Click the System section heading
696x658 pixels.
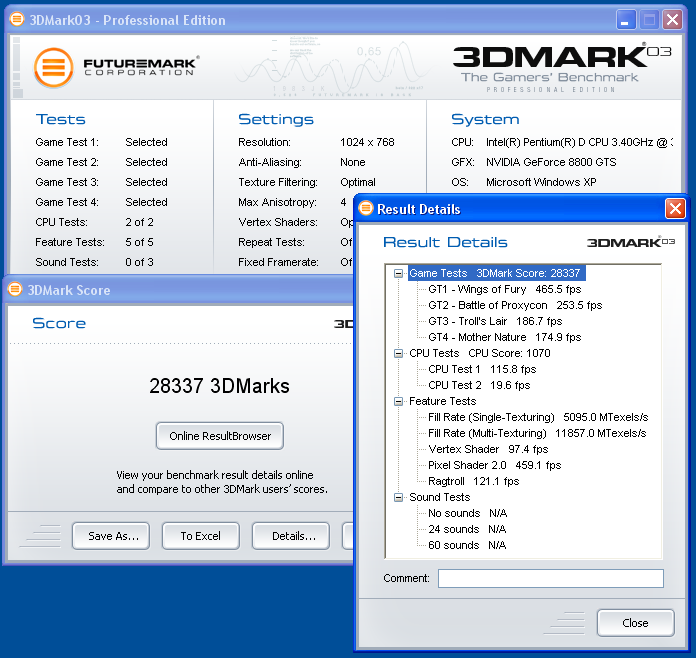click(x=485, y=119)
